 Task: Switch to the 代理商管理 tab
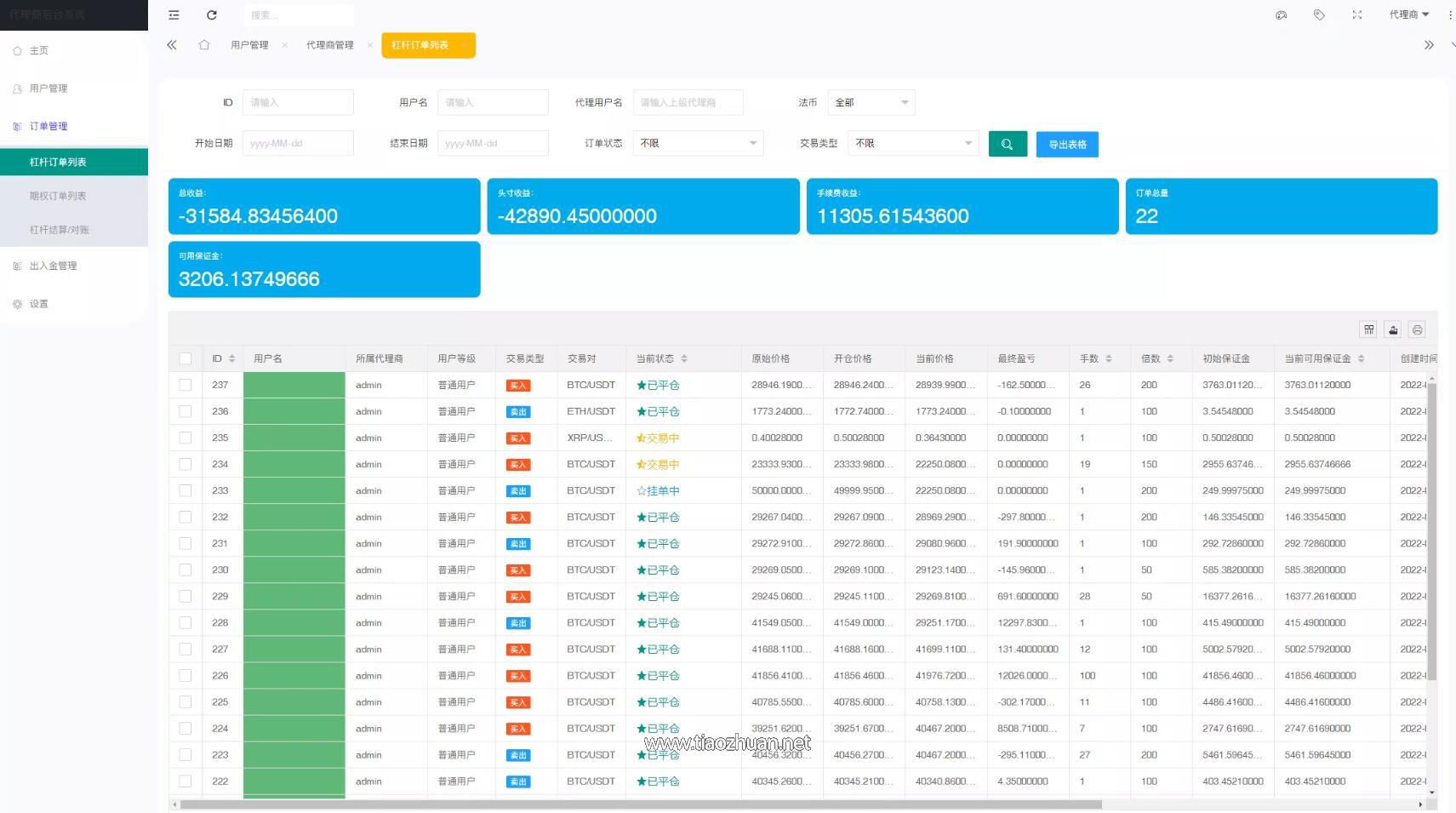tap(329, 45)
